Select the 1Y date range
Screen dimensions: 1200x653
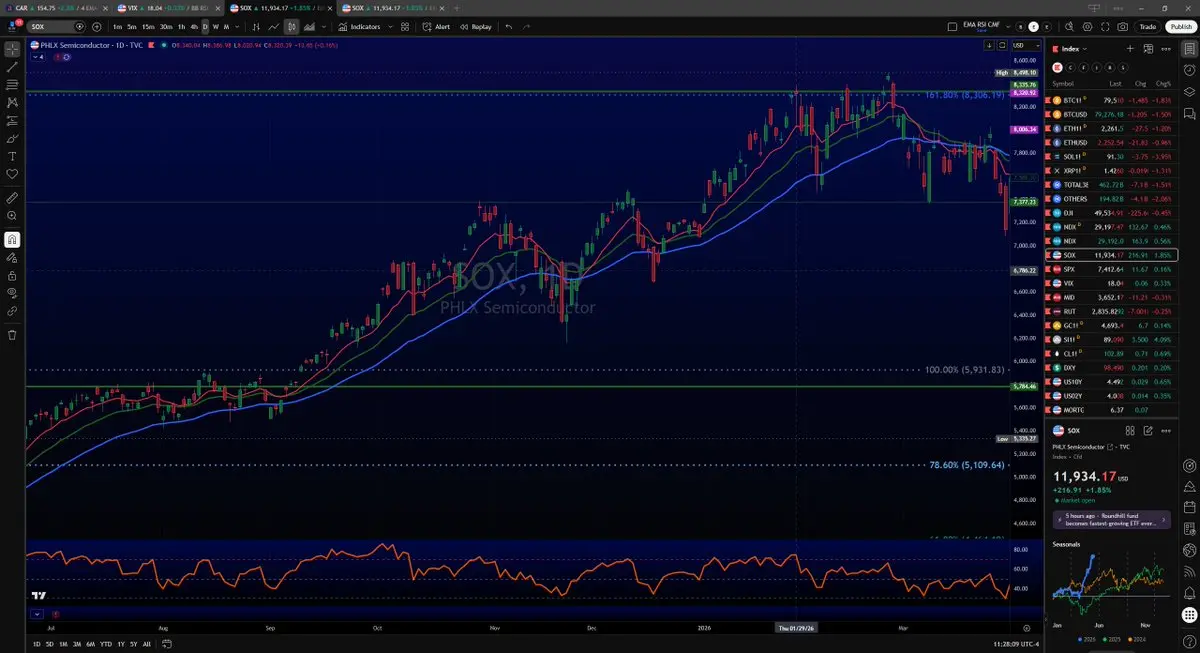(121, 644)
